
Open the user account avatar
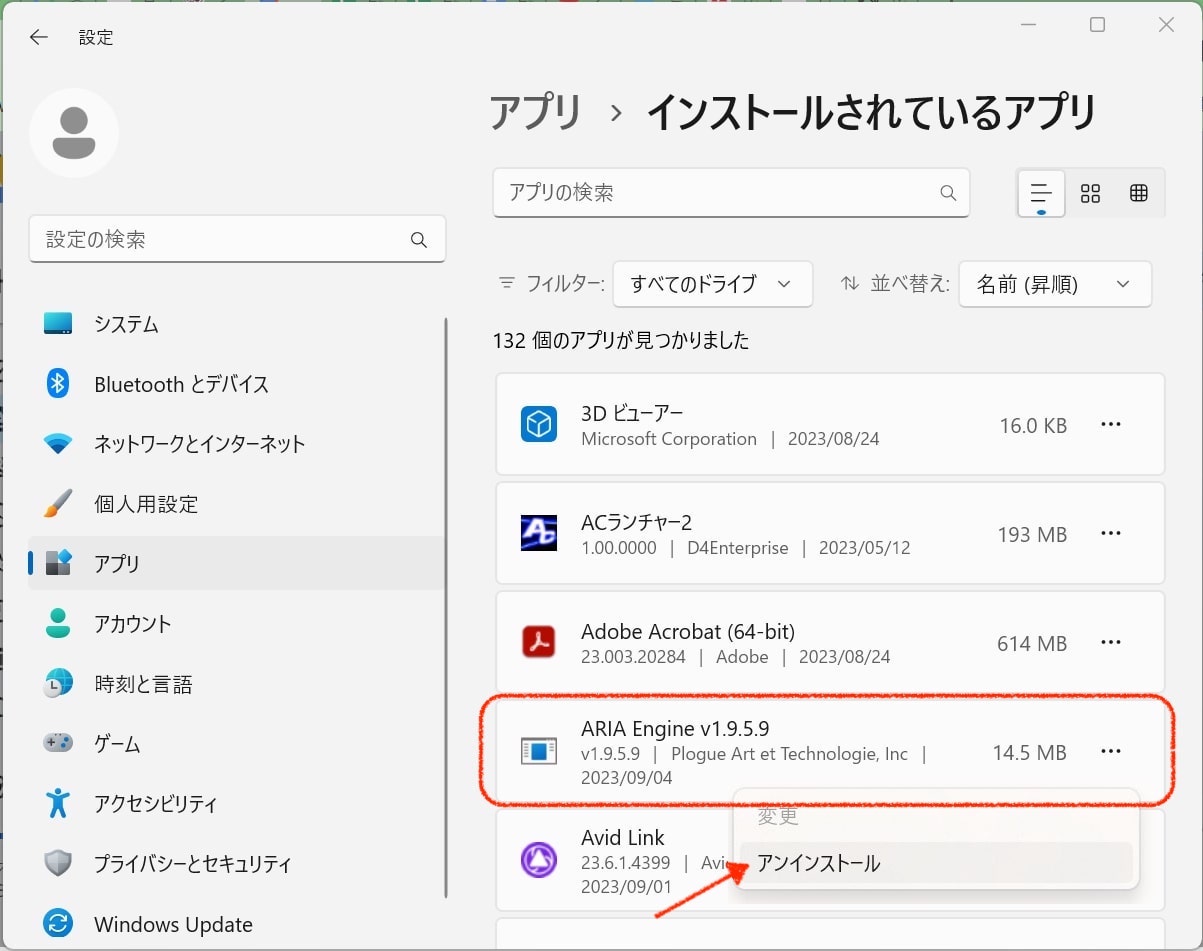(x=74, y=133)
